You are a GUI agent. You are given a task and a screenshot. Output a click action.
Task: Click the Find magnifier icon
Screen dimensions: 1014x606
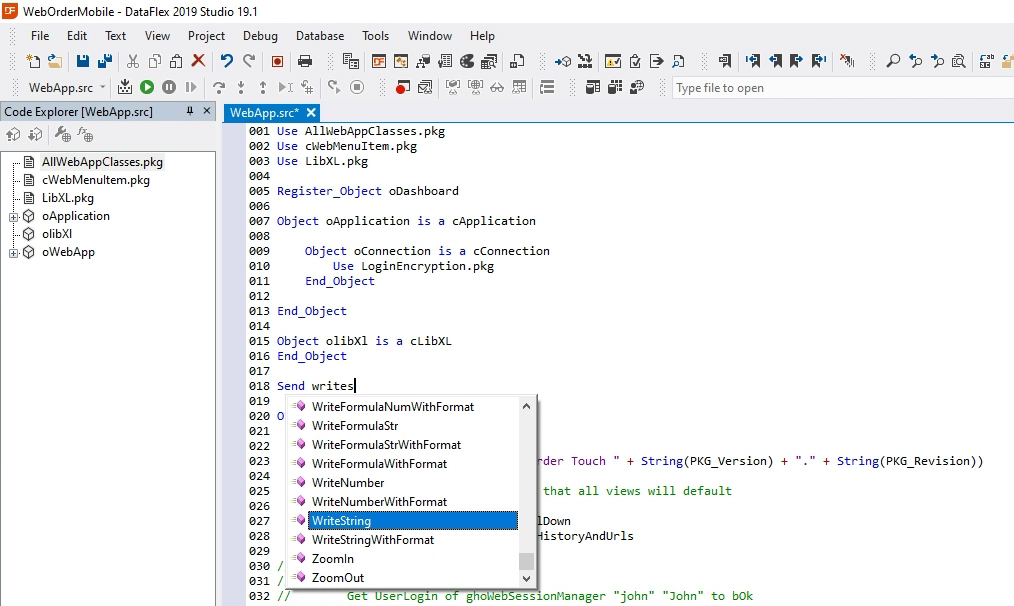(893, 61)
